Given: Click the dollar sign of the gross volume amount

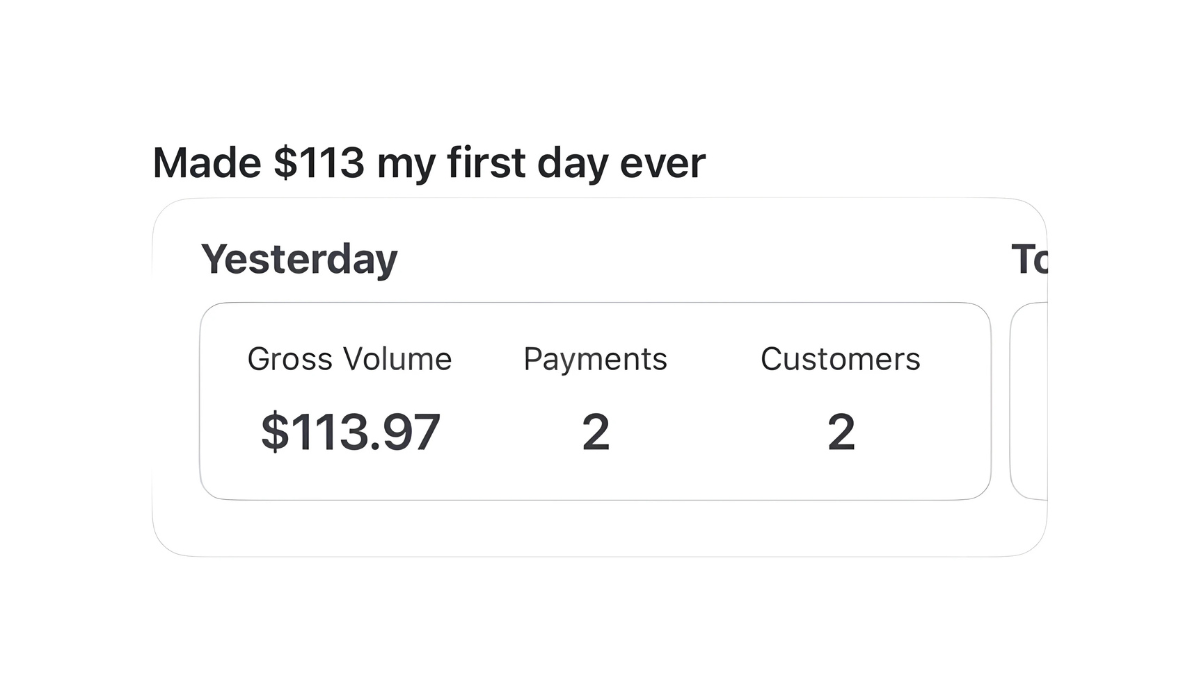Looking at the screenshot, I should [272, 432].
